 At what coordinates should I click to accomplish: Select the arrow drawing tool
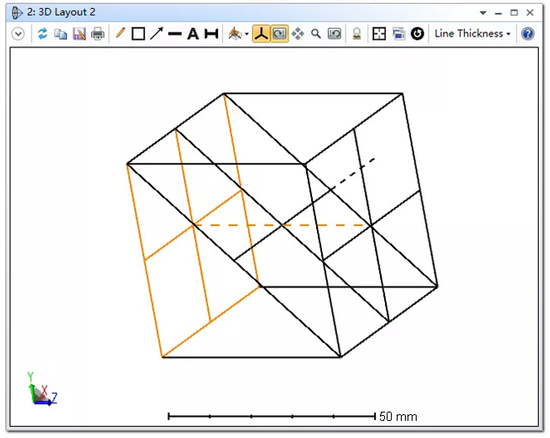[x=156, y=34]
